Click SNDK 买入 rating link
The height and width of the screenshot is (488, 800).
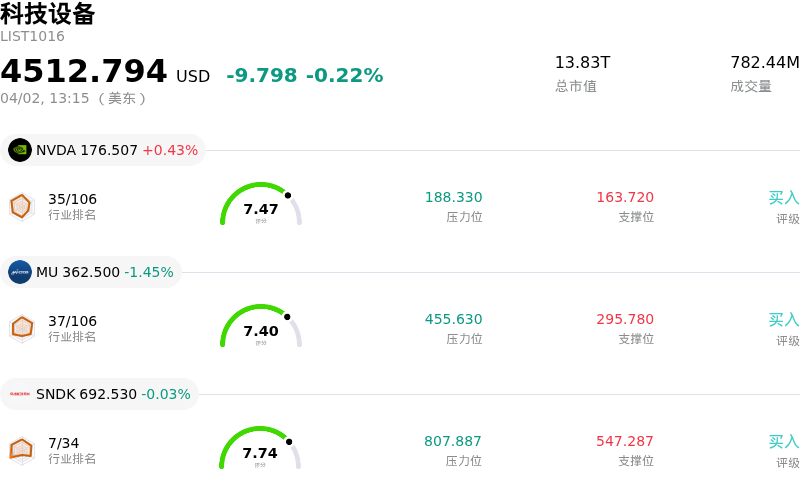783,442
